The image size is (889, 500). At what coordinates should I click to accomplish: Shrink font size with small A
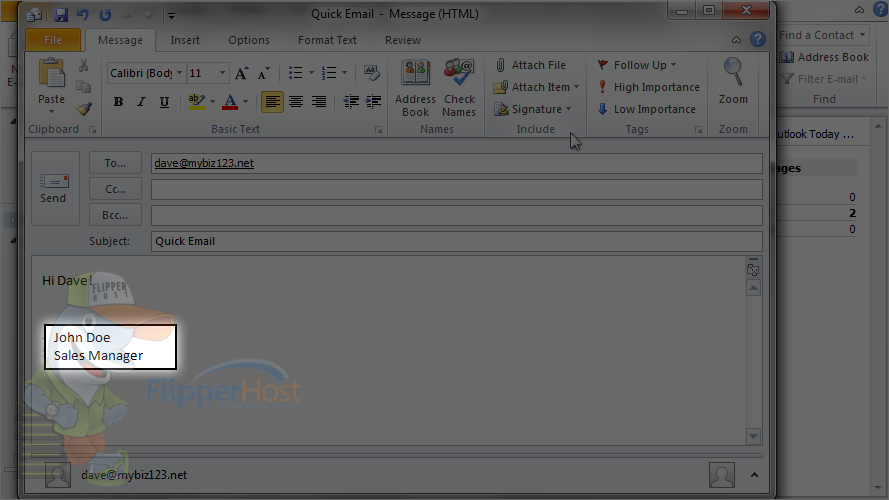pos(264,73)
